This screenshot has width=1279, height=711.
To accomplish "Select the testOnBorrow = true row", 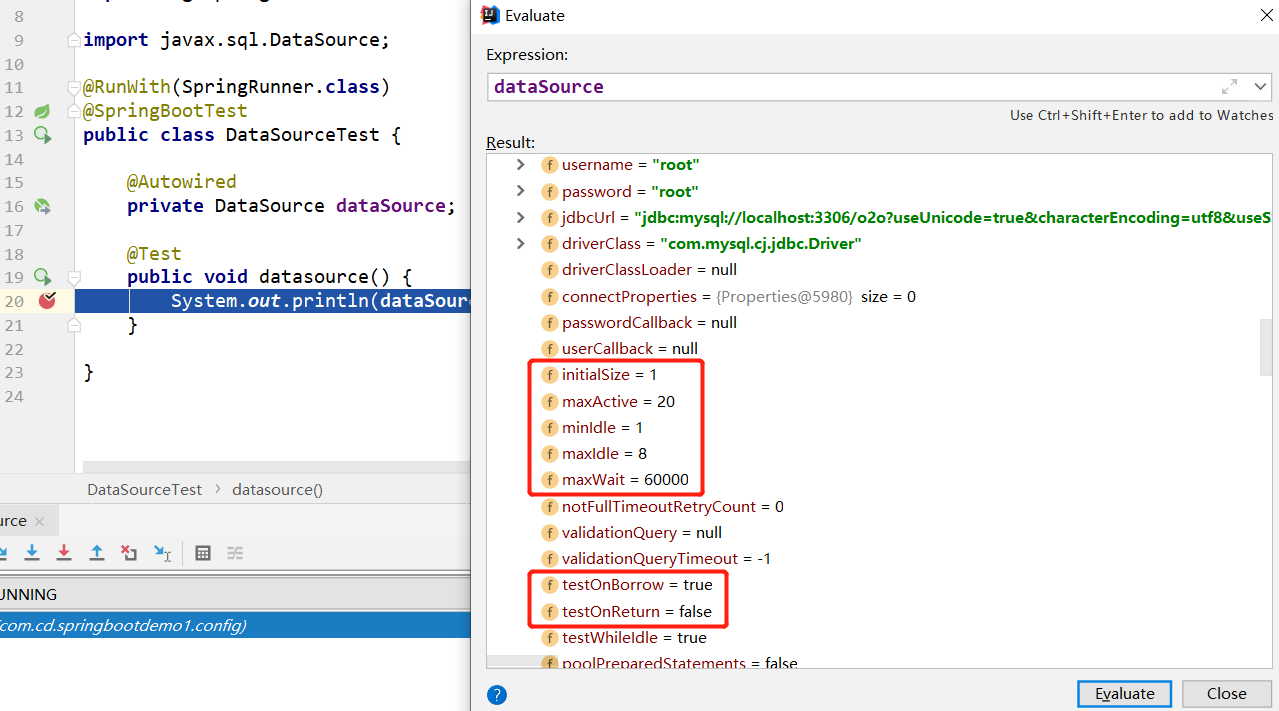I will pyautogui.click(x=626, y=585).
